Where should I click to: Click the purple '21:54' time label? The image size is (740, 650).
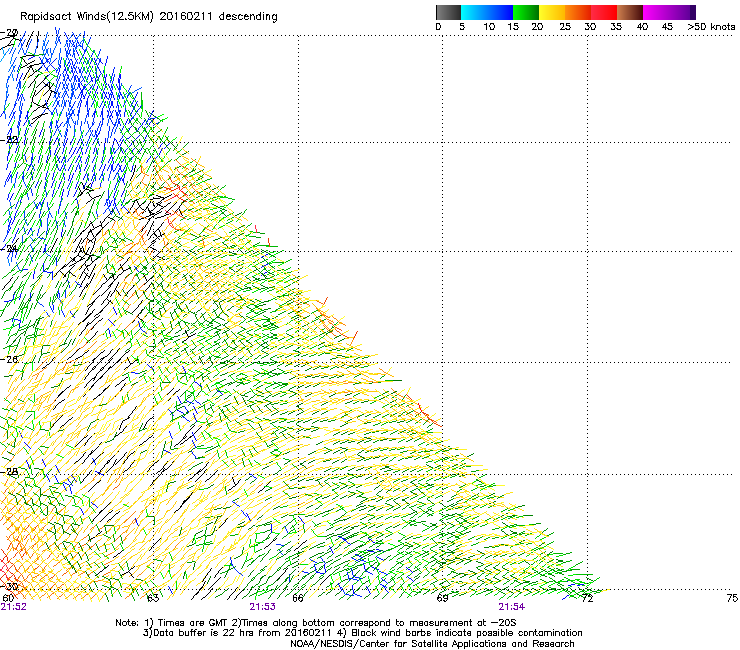(512, 607)
